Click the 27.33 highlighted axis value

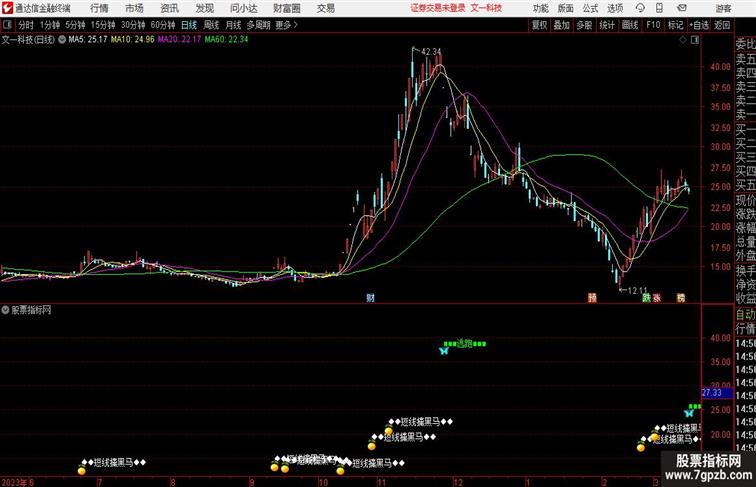click(x=716, y=393)
